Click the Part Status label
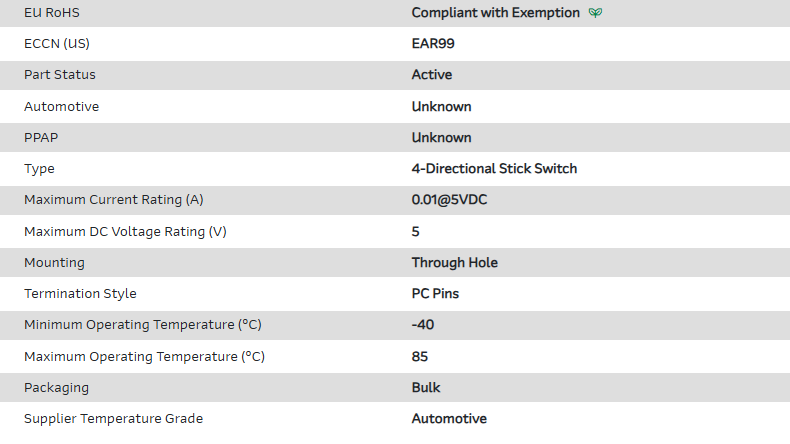The height and width of the screenshot is (444, 790). 60,75
